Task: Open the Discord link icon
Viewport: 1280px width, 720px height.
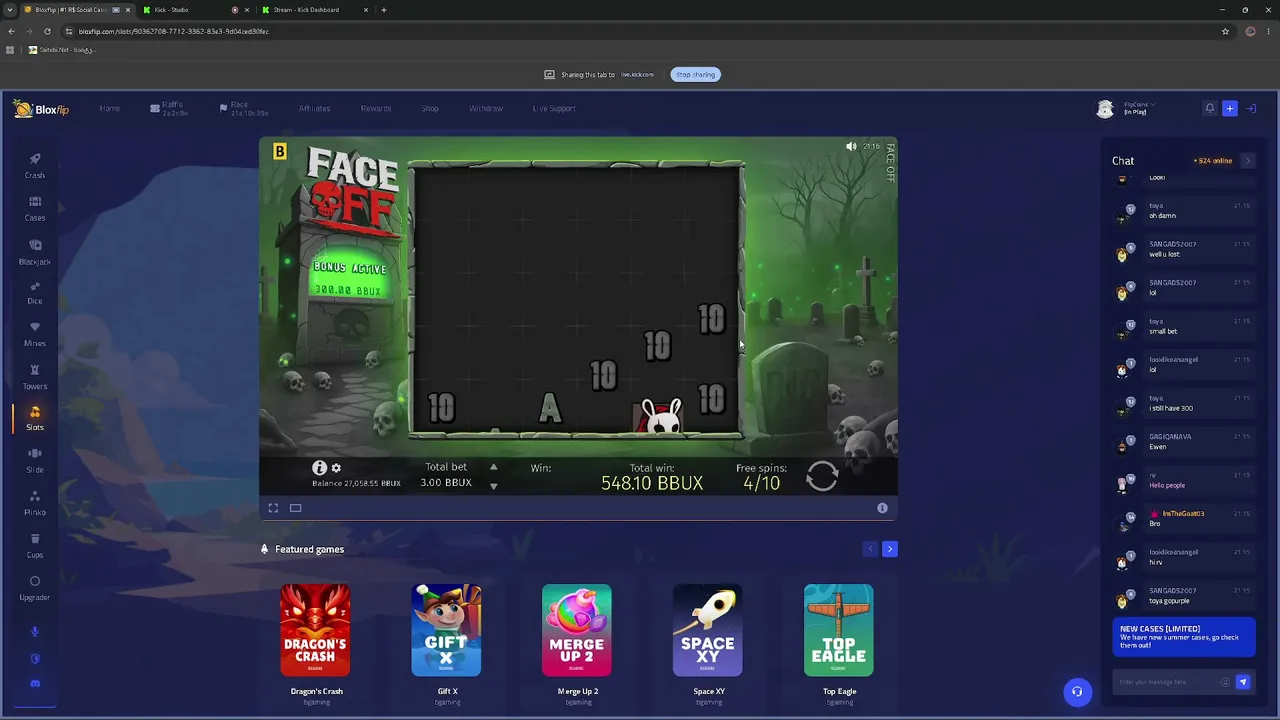Action: [x=35, y=684]
